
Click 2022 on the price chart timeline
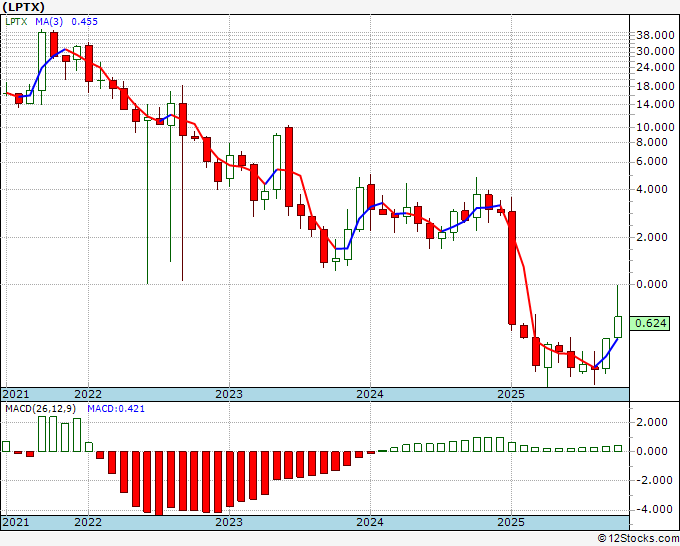coord(88,394)
